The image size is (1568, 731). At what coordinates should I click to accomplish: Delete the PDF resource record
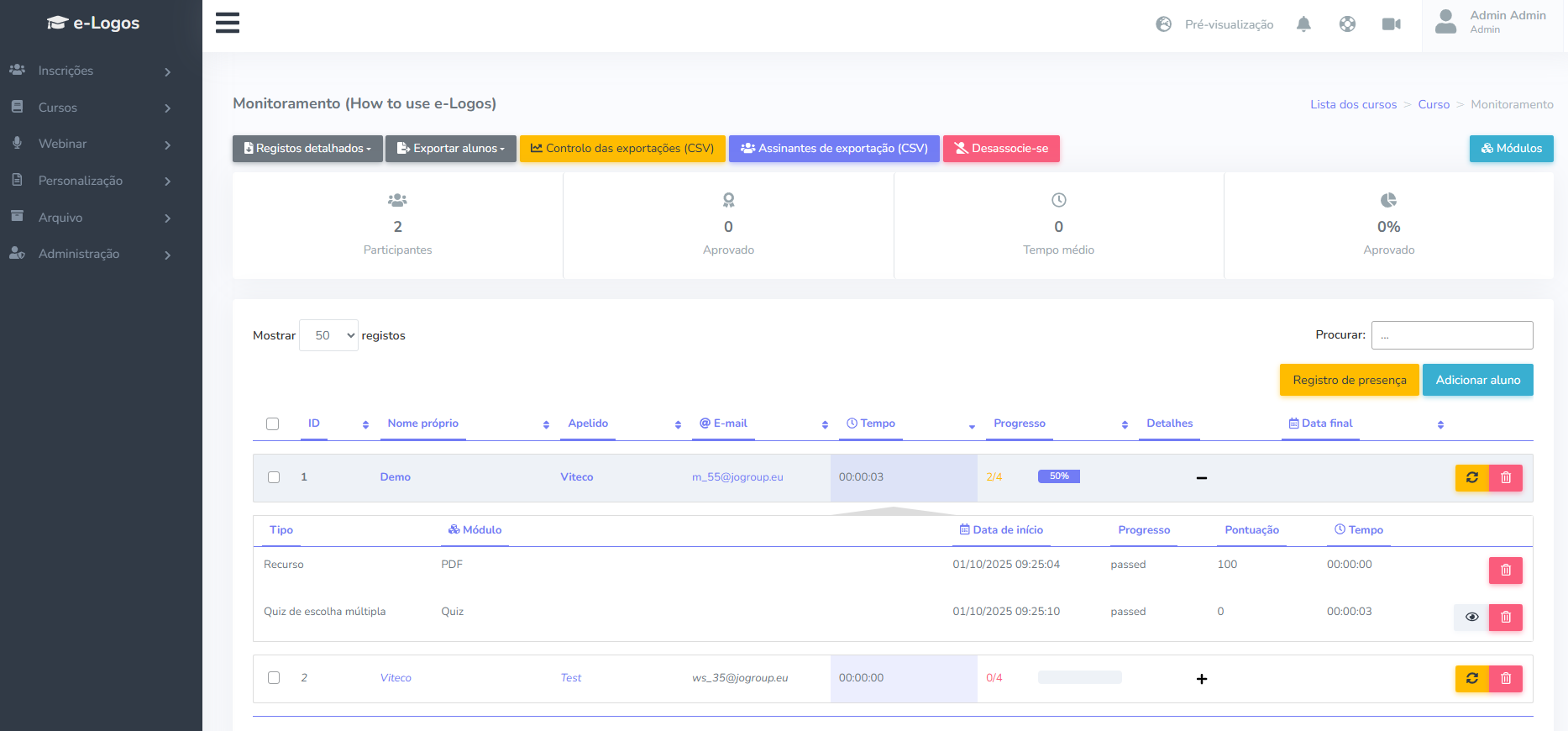click(1505, 571)
